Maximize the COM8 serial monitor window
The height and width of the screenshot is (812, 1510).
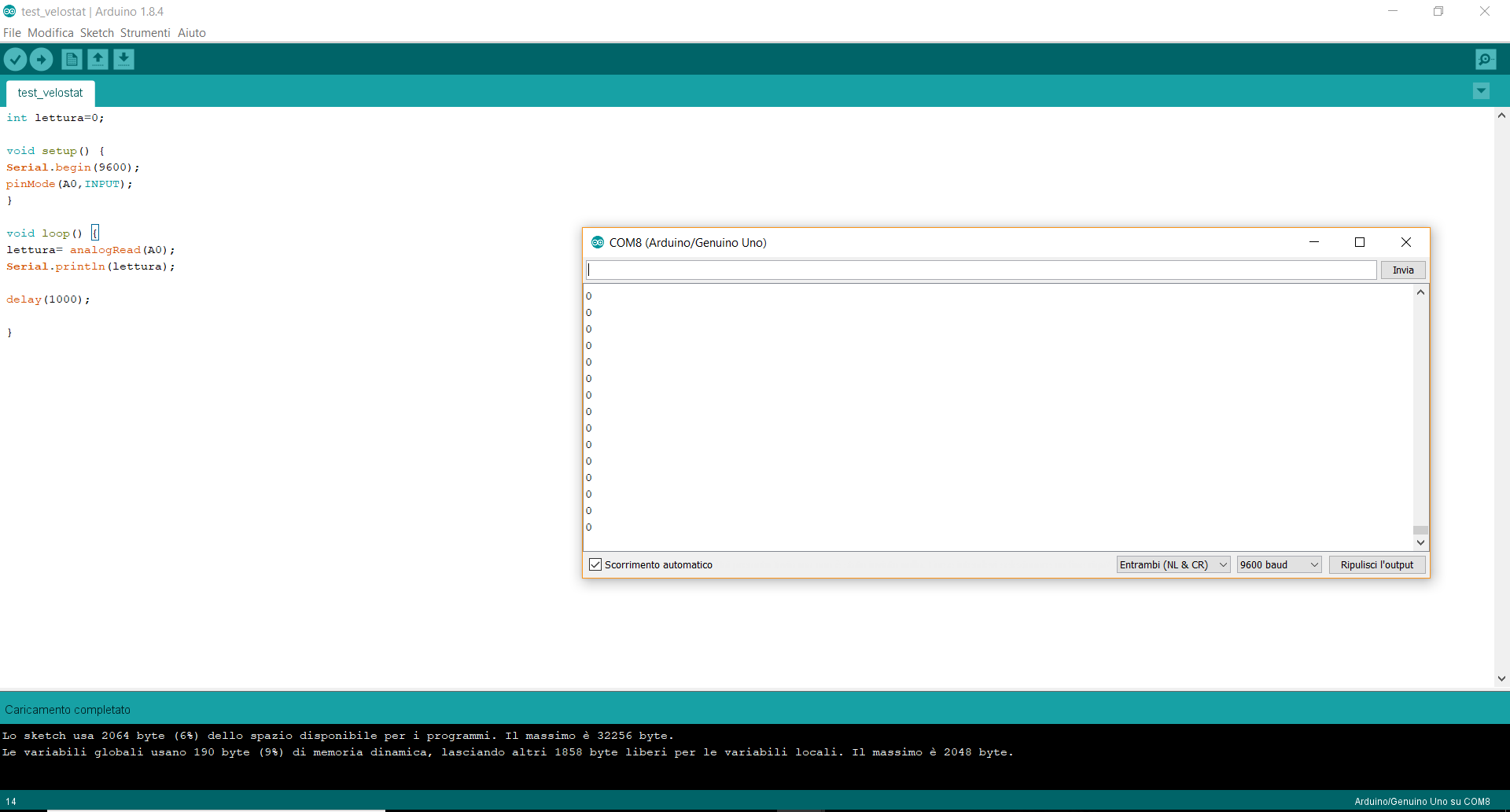point(1359,242)
